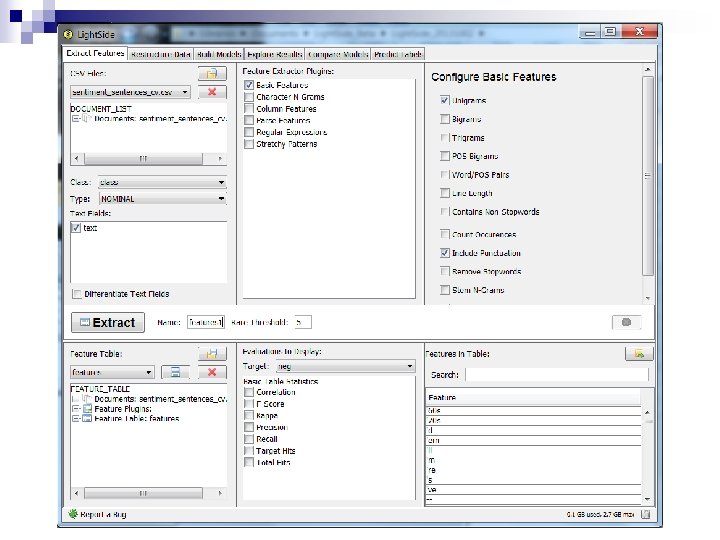Click the Feature Table features node icon
The image size is (720, 540).
(87, 418)
